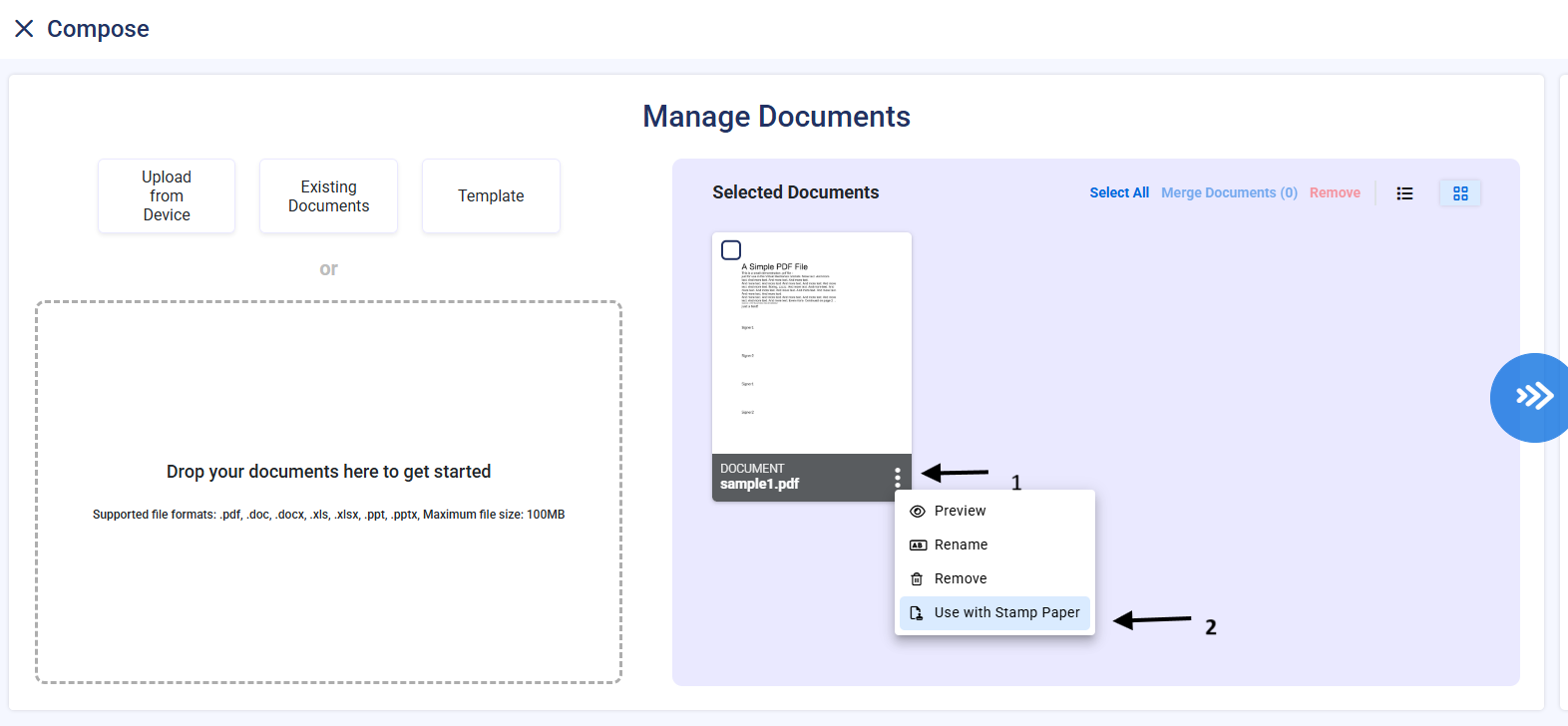
Task: Close the Compose screen with X icon
Action: pyautogui.click(x=24, y=29)
